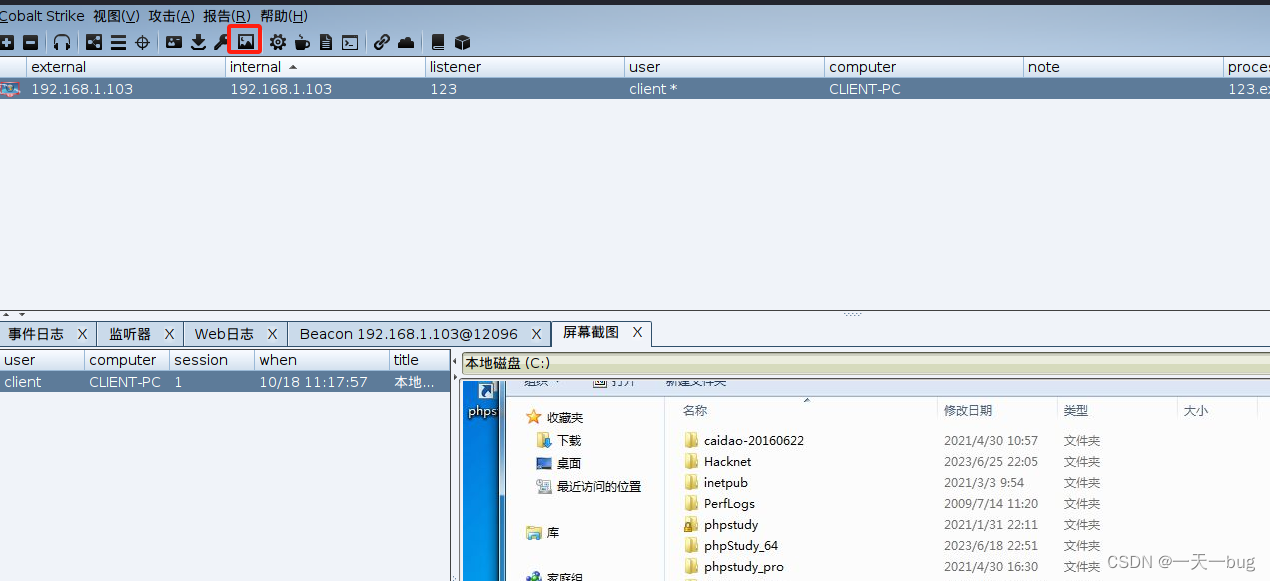Open the 报告(R) menu

pos(227,16)
